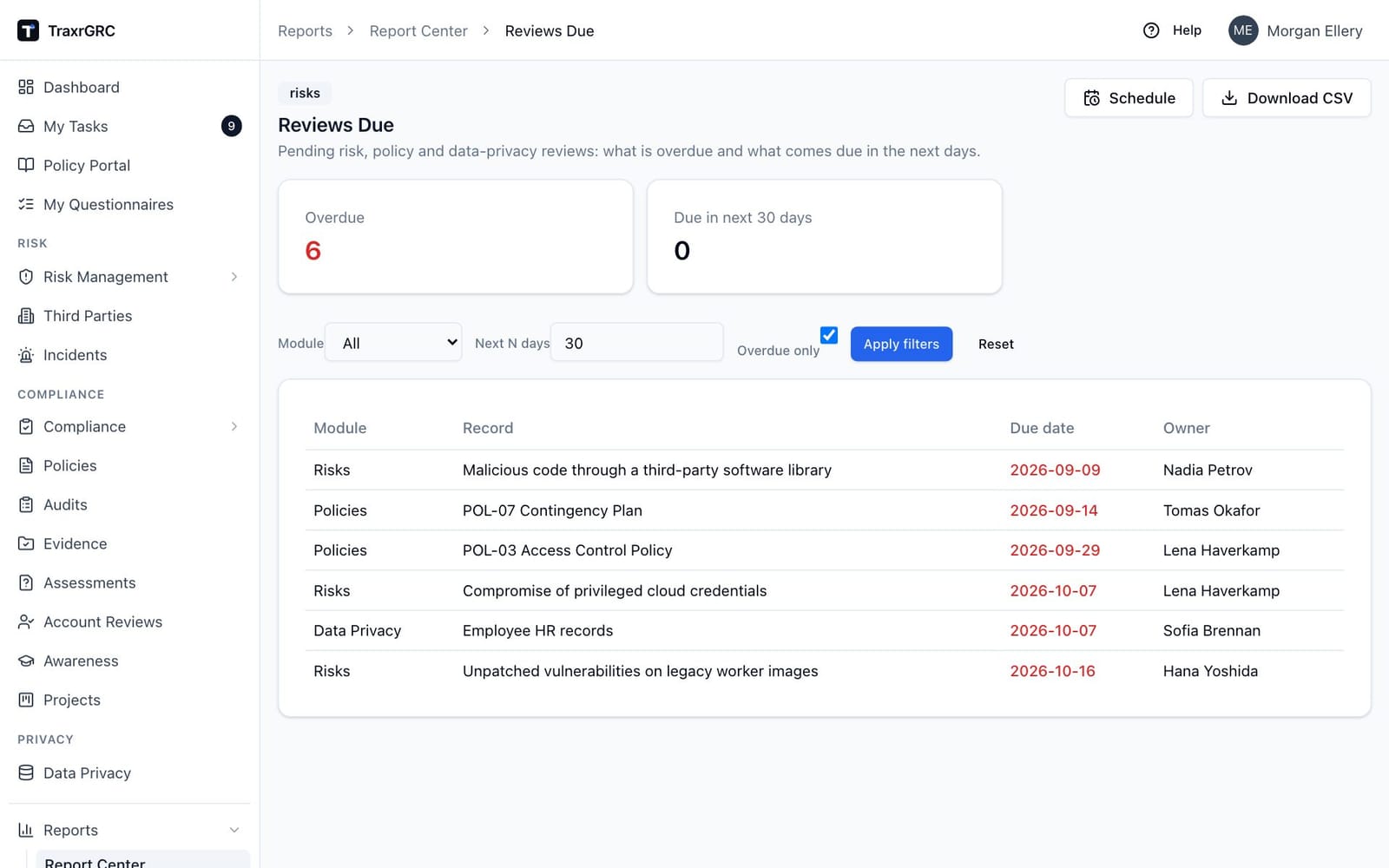Click the Awareness graduation cap icon
This screenshot has height=868, width=1389.
click(x=26, y=661)
